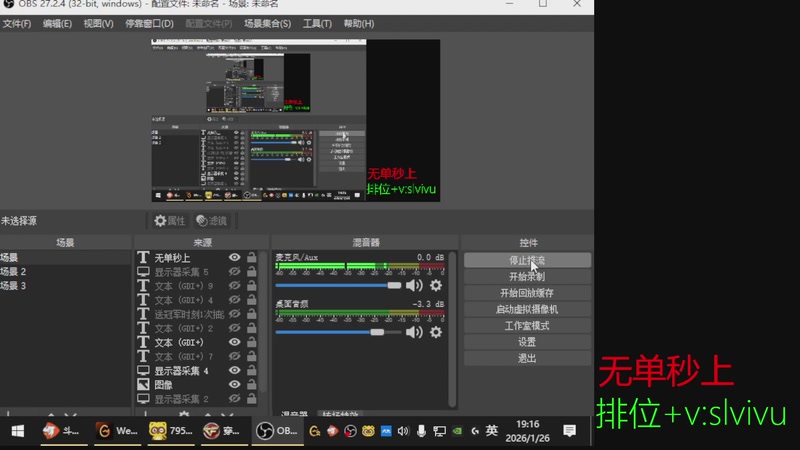
Task: Click the audio mixer vertical scrollbar
Action: pyautogui.click(x=452, y=329)
